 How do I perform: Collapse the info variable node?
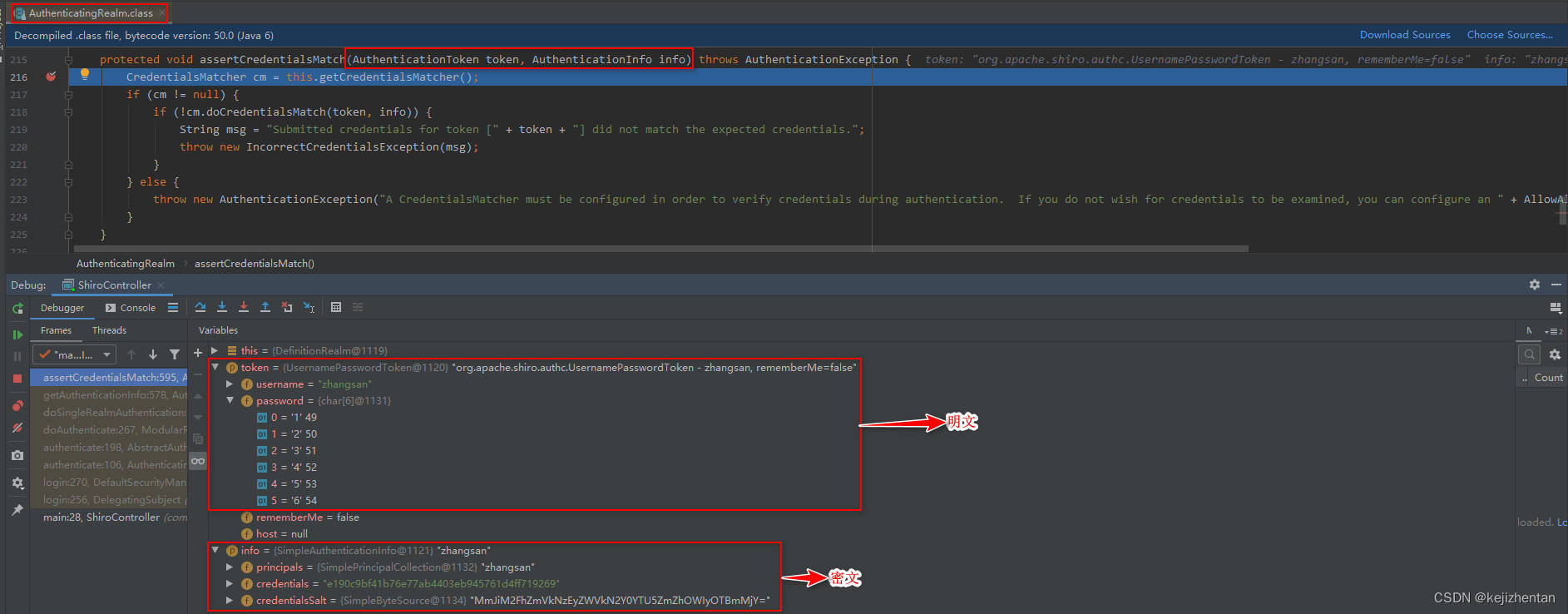tap(215, 550)
